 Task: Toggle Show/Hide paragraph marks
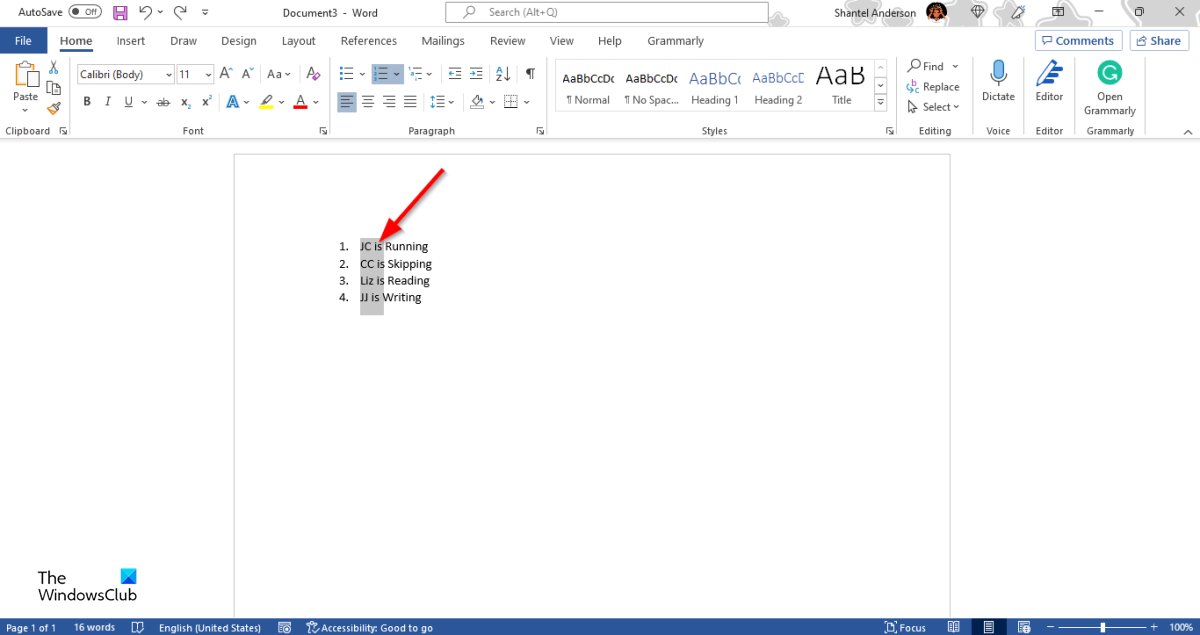530,74
